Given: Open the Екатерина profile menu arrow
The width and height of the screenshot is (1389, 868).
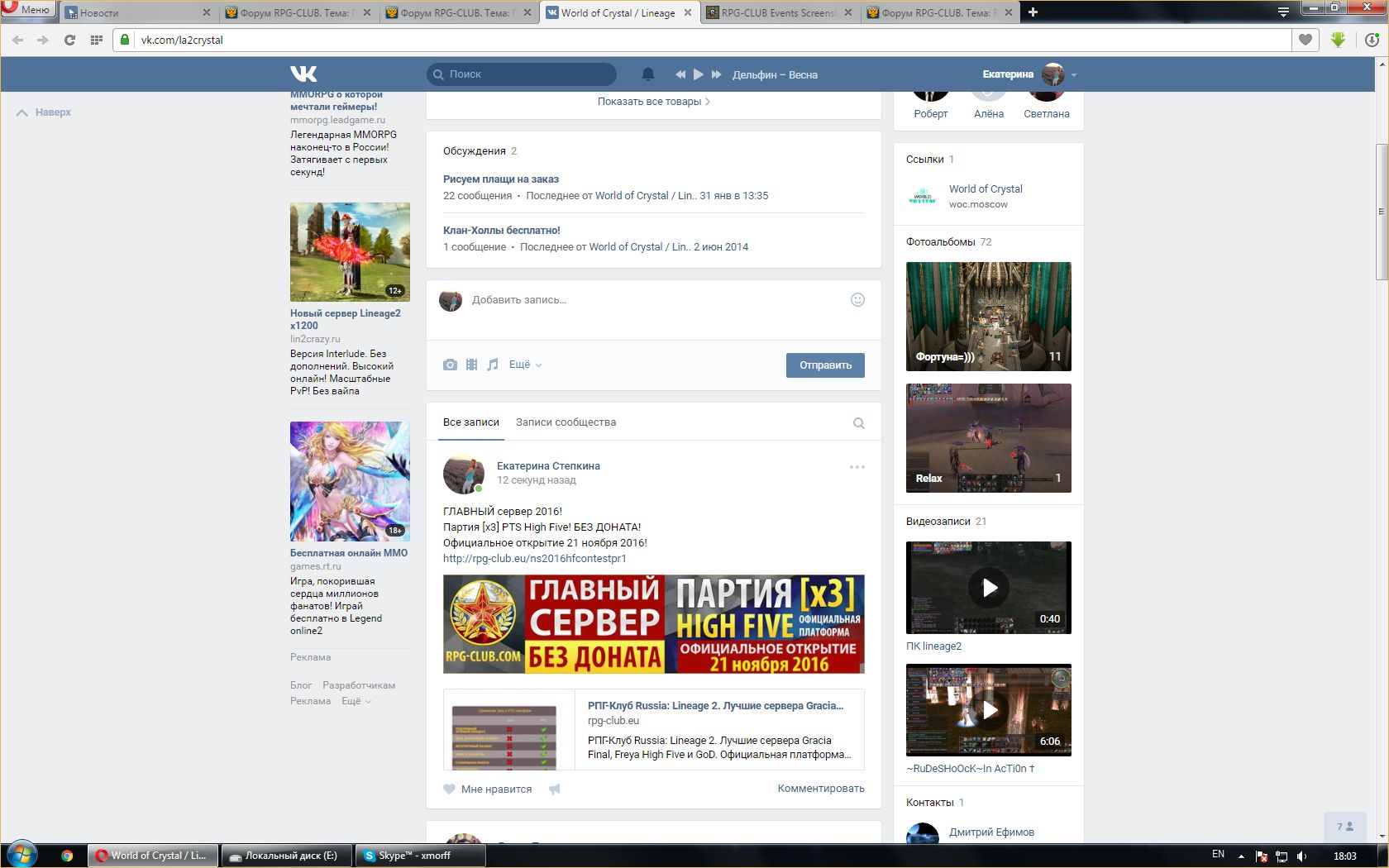Looking at the screenshot, I should point(1074,75).
